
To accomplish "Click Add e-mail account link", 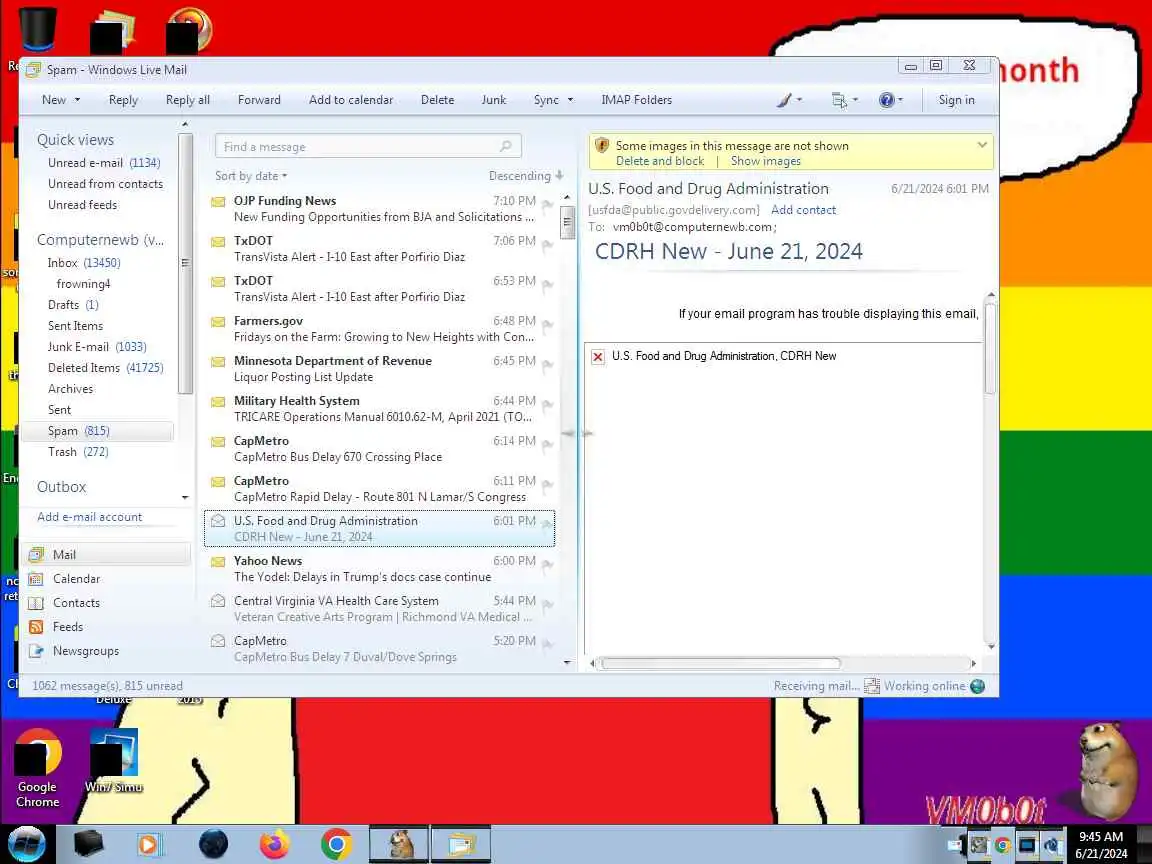I will pyautogui.click(x=90, y=517).
